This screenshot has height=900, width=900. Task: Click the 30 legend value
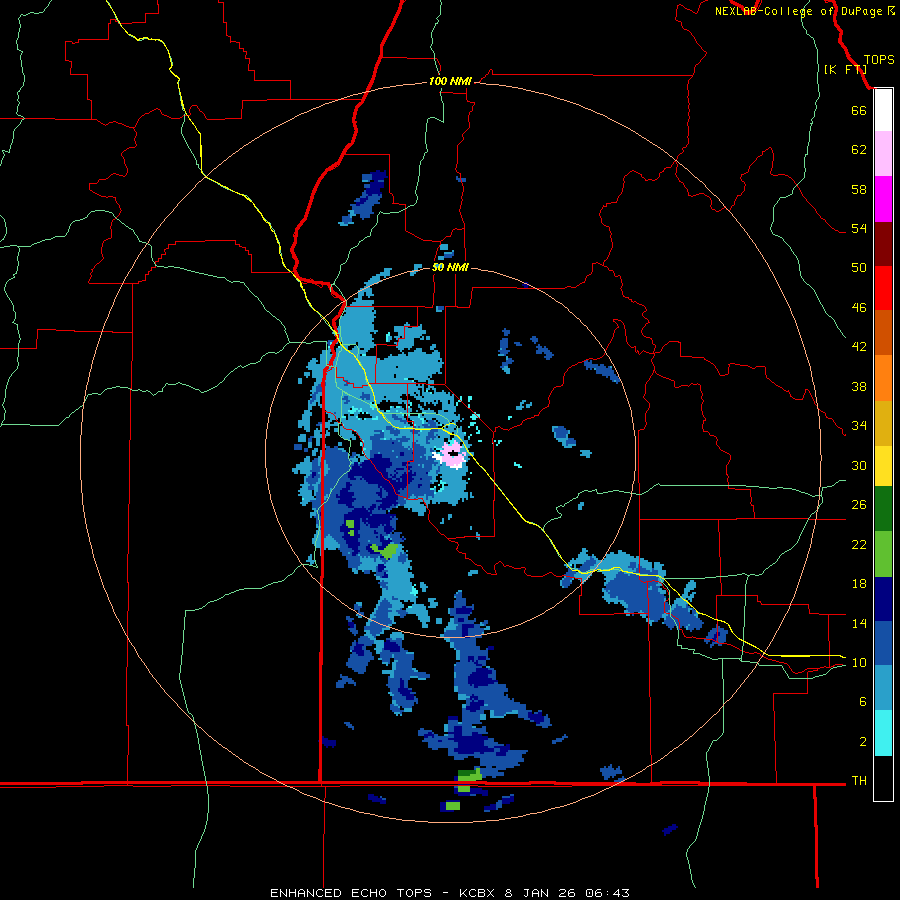point(859,465)
